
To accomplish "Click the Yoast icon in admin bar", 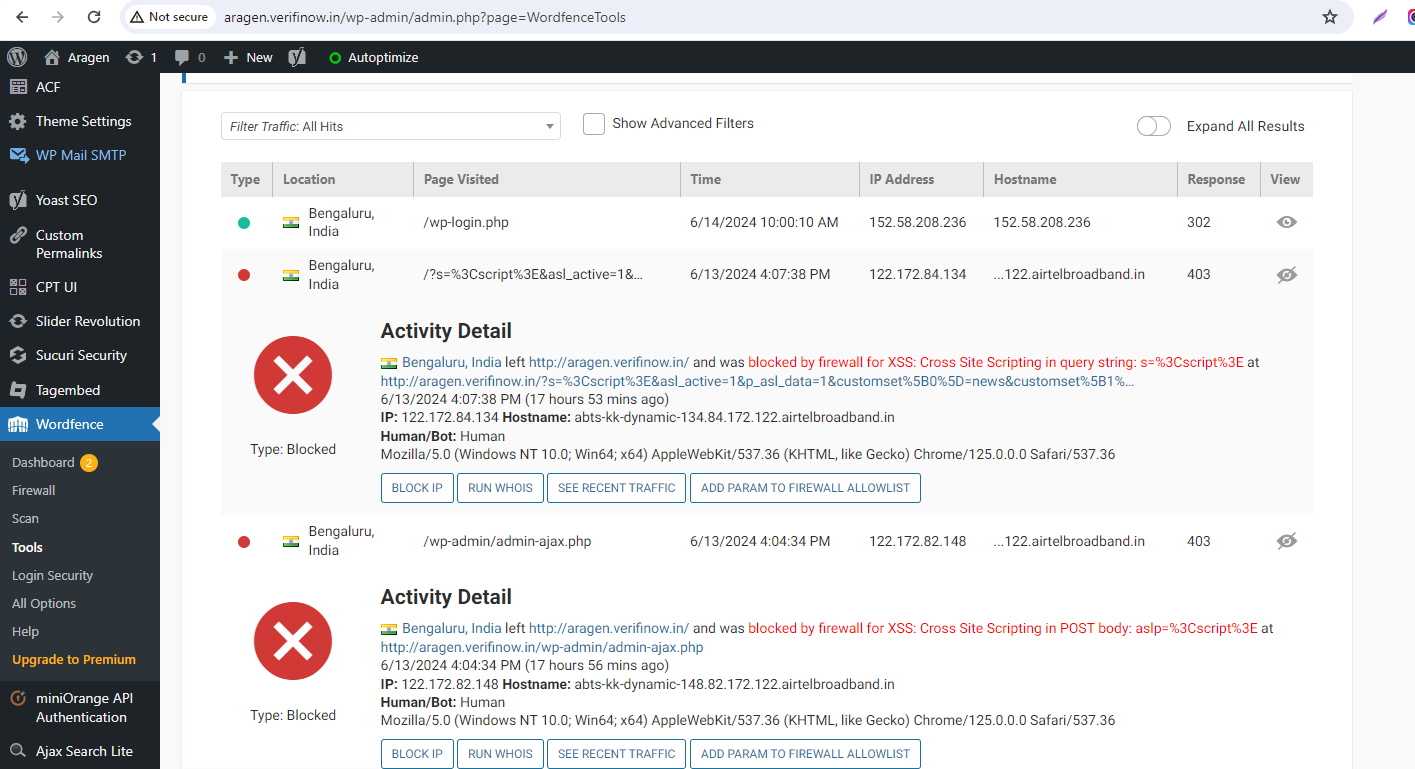I will point(296,57).
